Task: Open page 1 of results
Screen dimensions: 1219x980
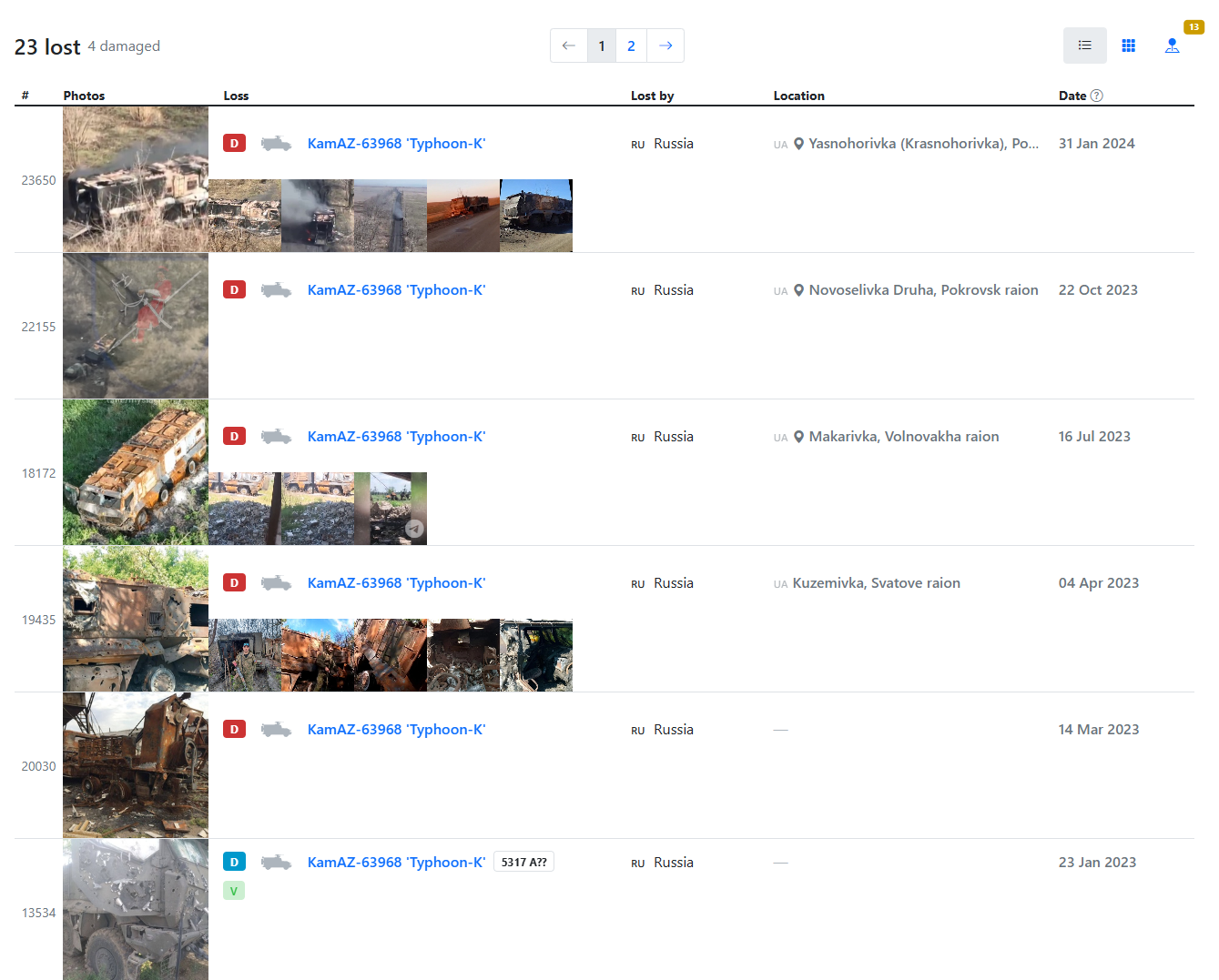Action: tap(602, 45)
